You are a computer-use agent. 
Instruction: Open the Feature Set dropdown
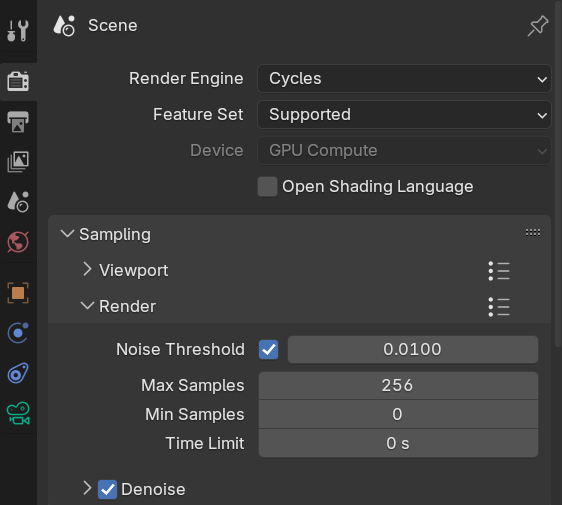(x=404, y=115)
